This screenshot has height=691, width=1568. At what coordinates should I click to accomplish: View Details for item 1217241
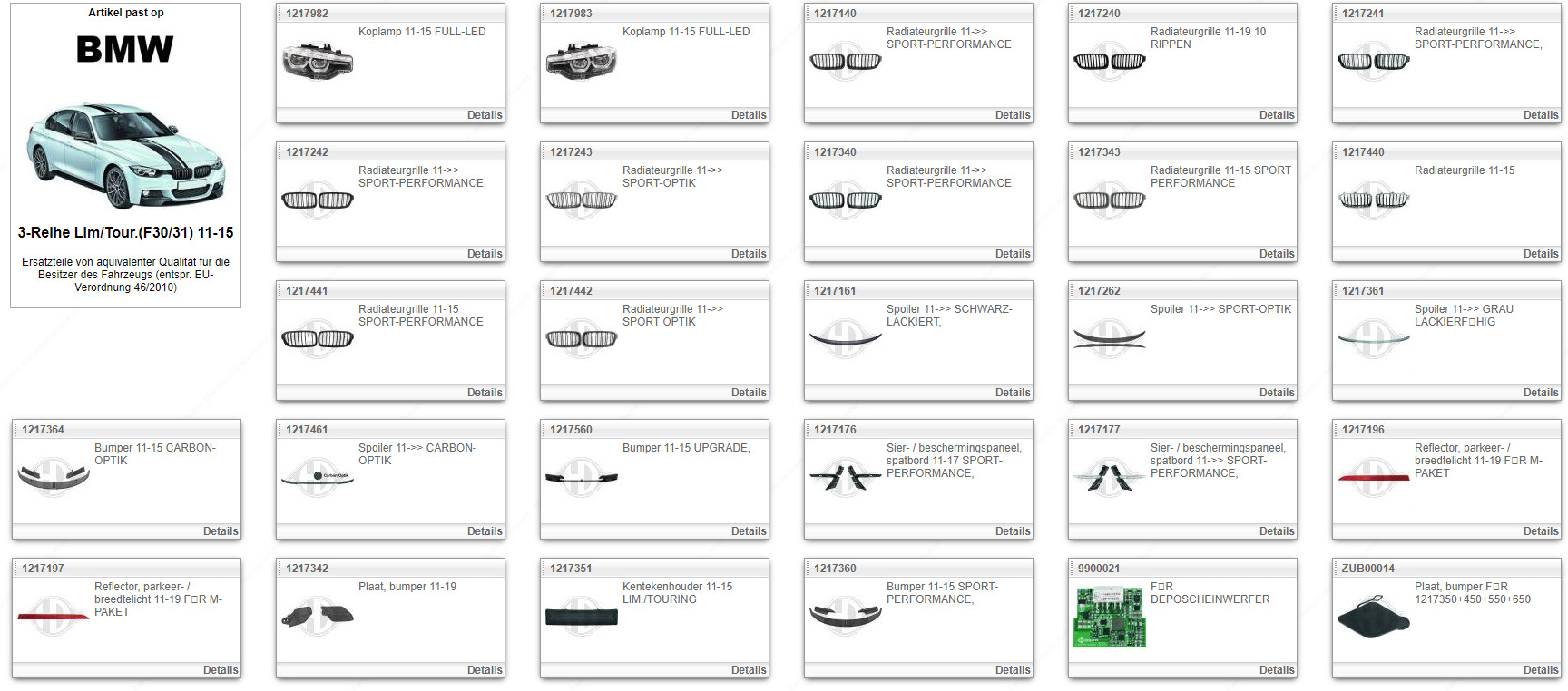[1541, 115]
